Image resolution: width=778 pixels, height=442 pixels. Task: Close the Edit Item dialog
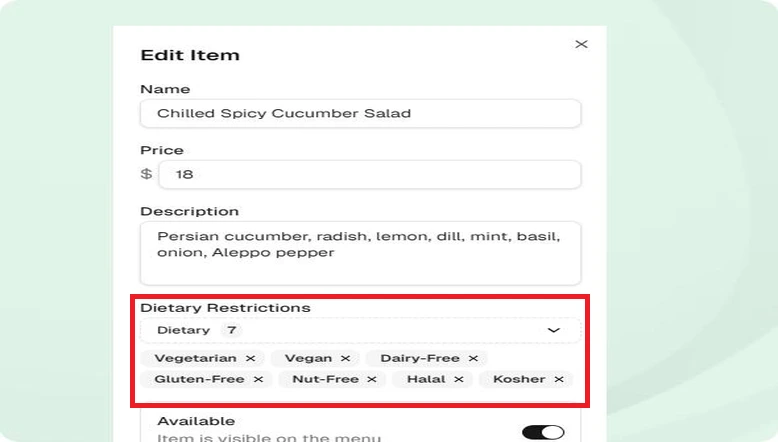pyautogui.click(x=582, y=44)
